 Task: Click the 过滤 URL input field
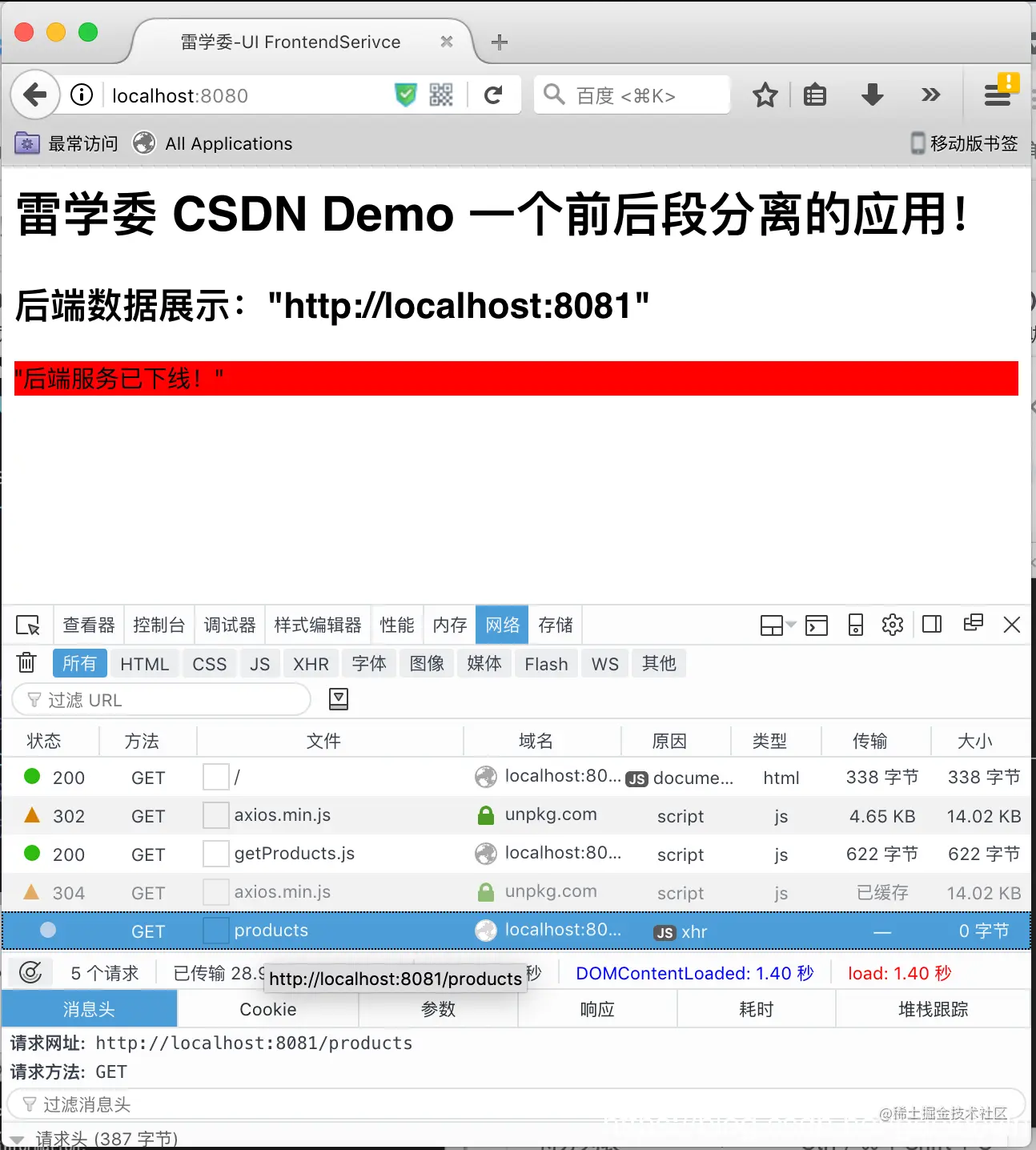pyautogui.click(x=160, y=699)
